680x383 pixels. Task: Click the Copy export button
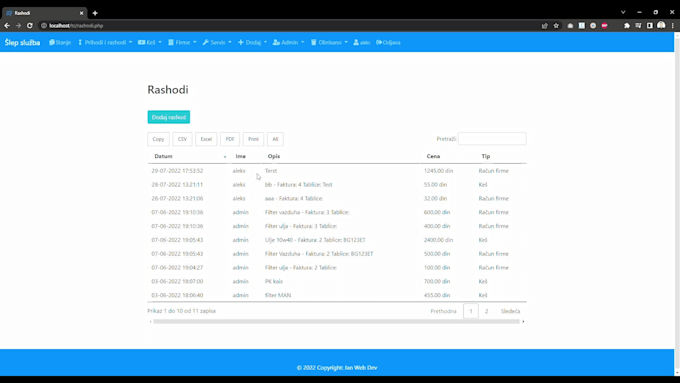[x=158, y=139]
